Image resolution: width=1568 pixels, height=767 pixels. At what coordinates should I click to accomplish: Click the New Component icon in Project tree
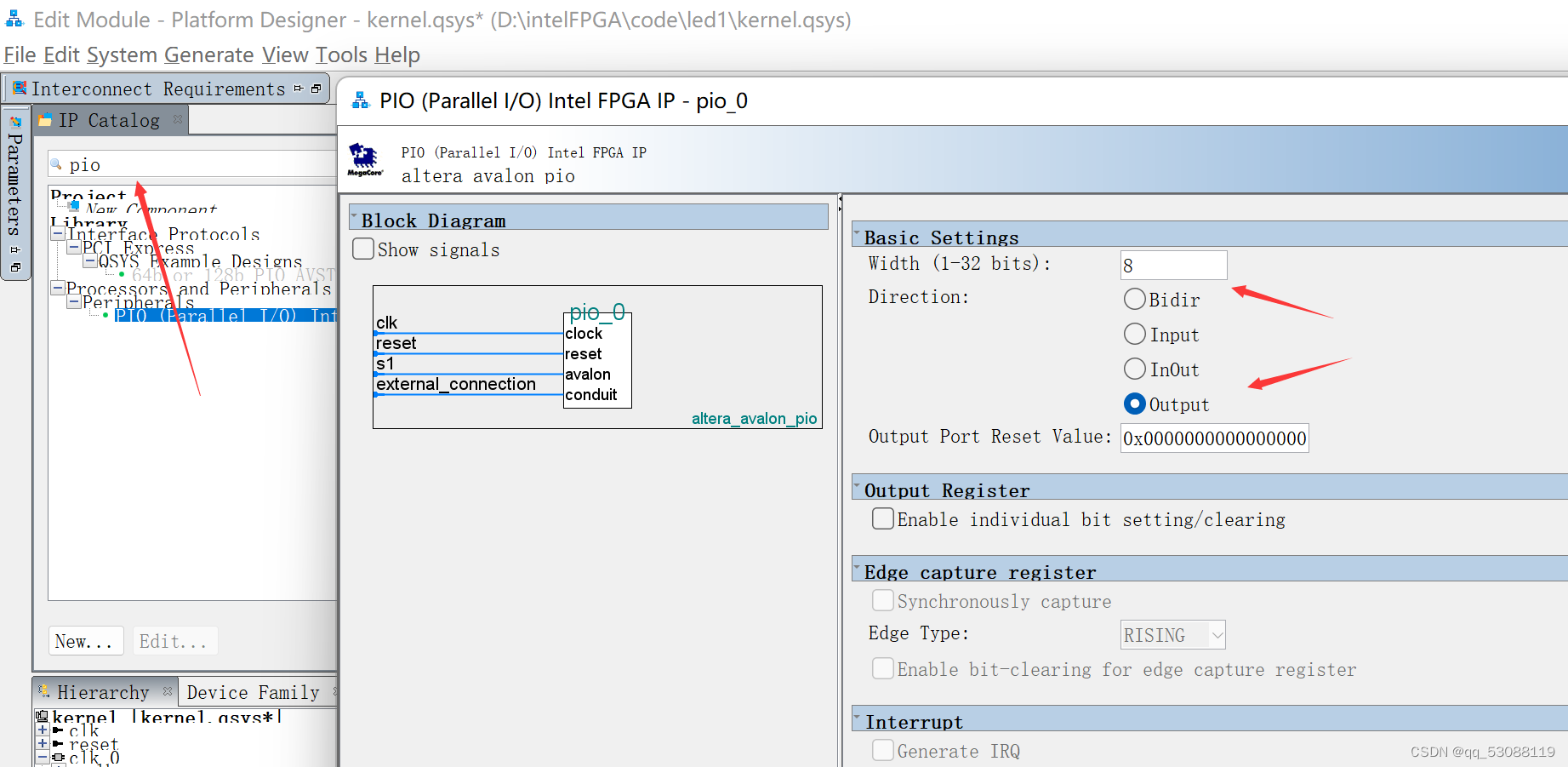(75, 206)
